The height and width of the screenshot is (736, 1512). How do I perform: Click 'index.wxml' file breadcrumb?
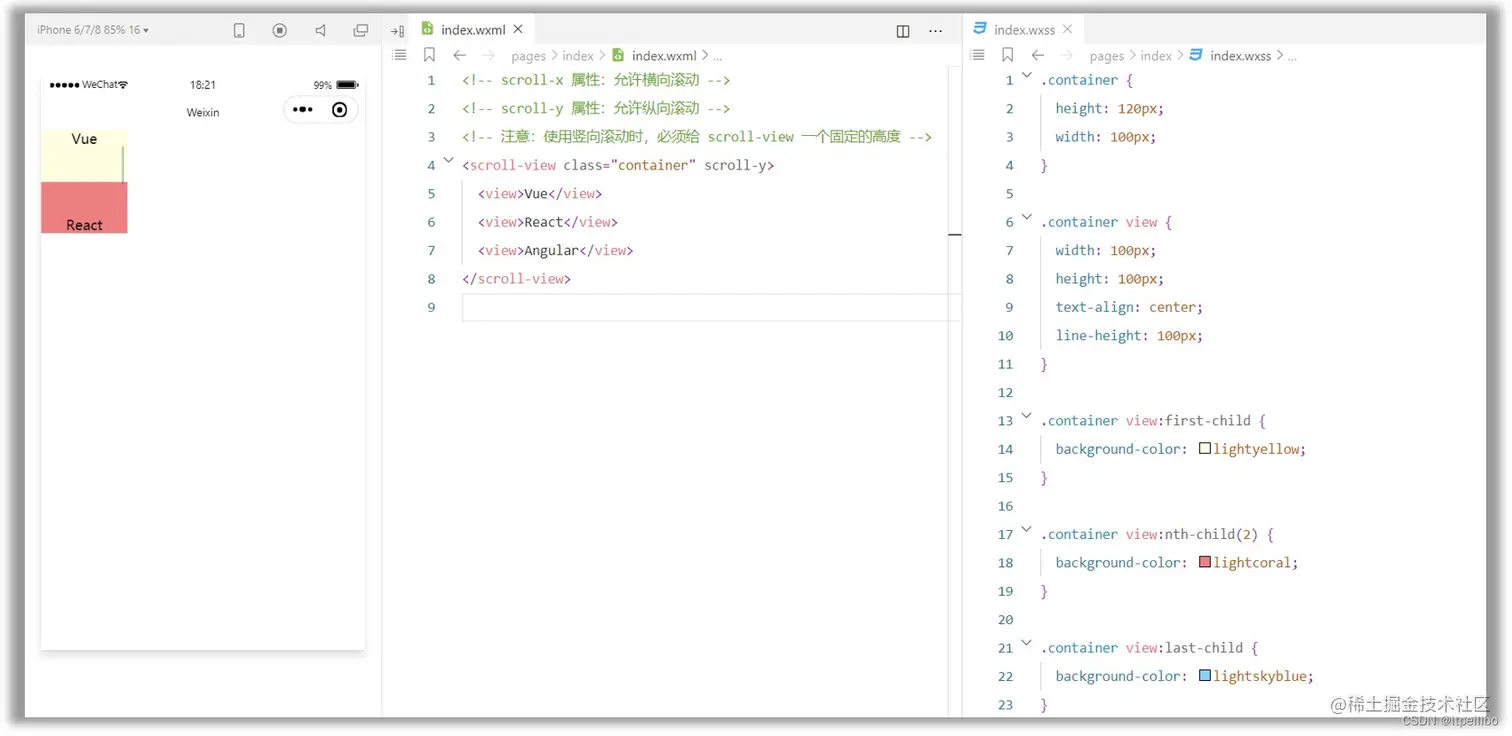[x=664, y=56]
